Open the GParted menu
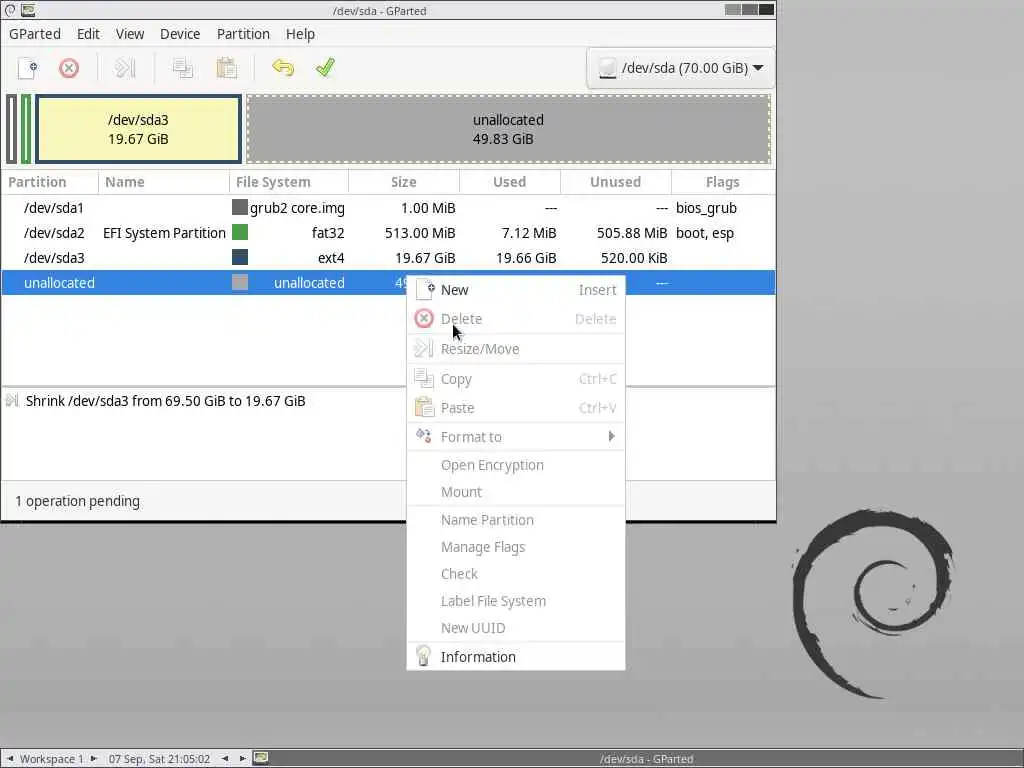 (35, 34)
